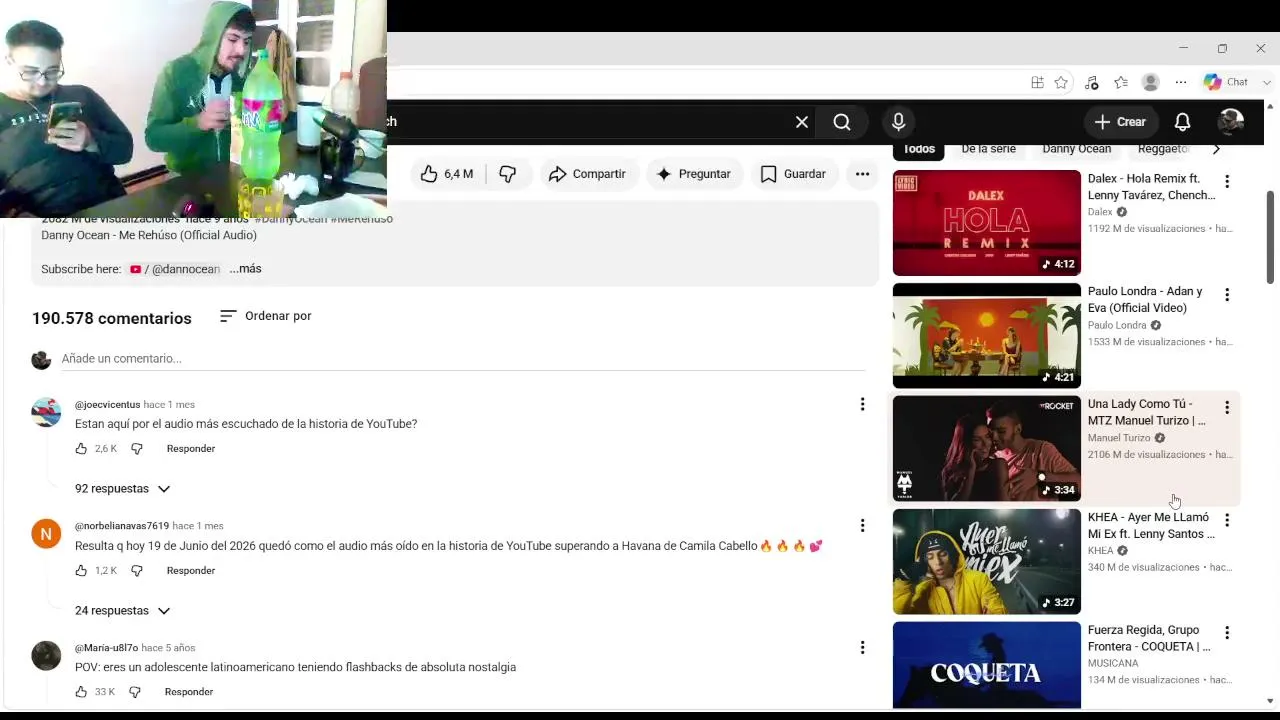Image resolution: width=1280 pixels, height=720 pixels.
Task: Click the page vertical scrollbar thumb
Action: [1271, 237]
